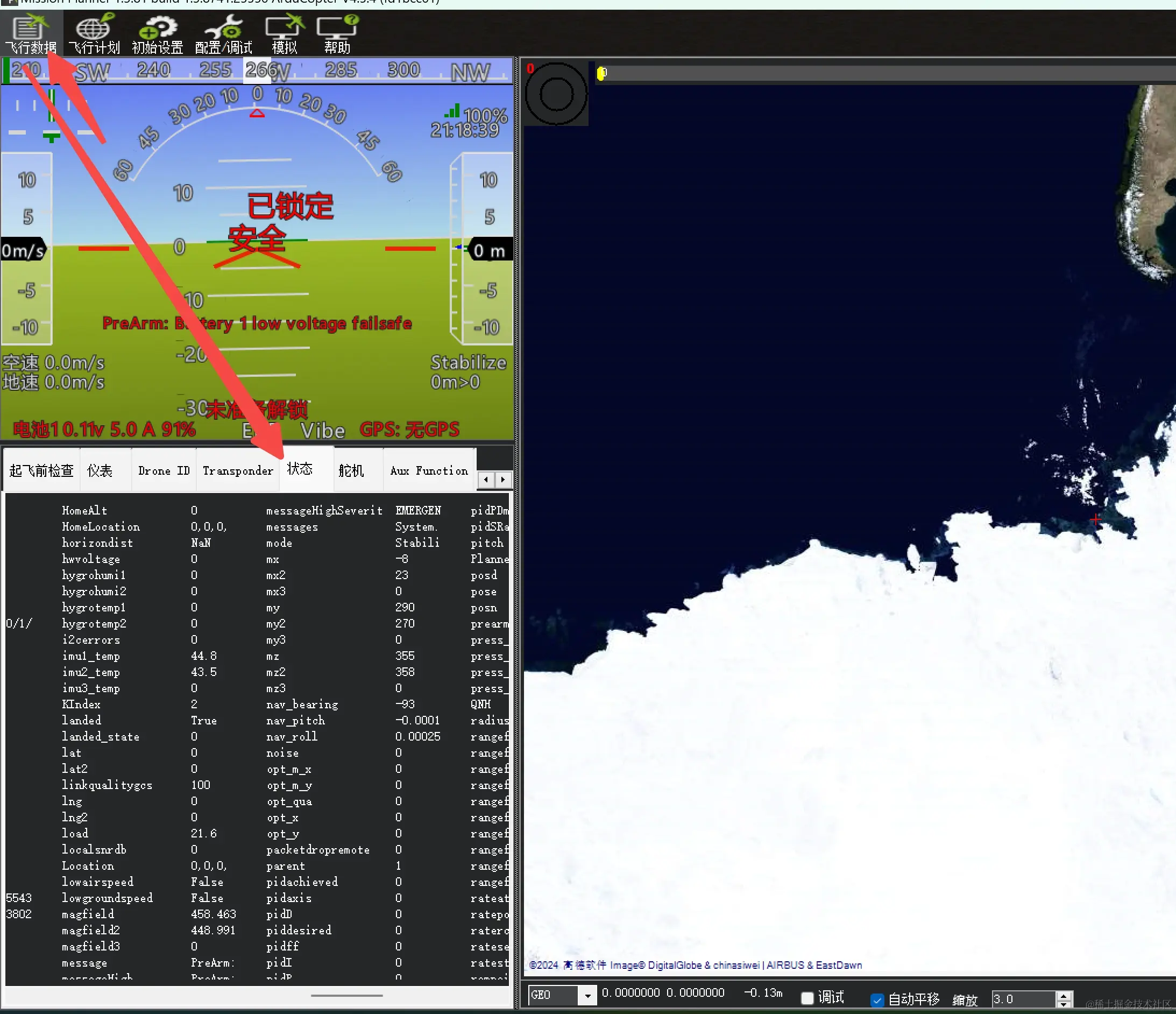Open the 飞行计划 flight plan icon
Viewport: 1176px width, 1014px height.
(94, 34)
